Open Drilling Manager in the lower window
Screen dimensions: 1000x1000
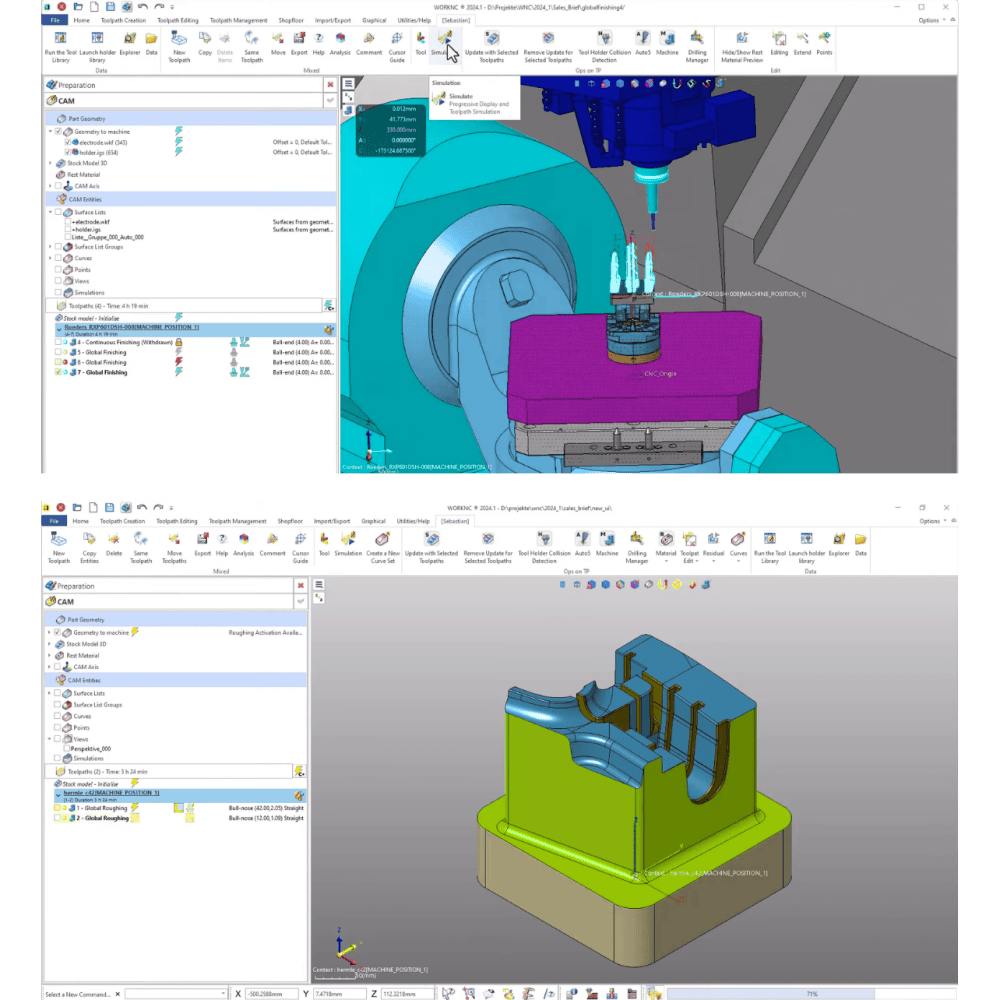pyautogui.click(x=637, y=541)
